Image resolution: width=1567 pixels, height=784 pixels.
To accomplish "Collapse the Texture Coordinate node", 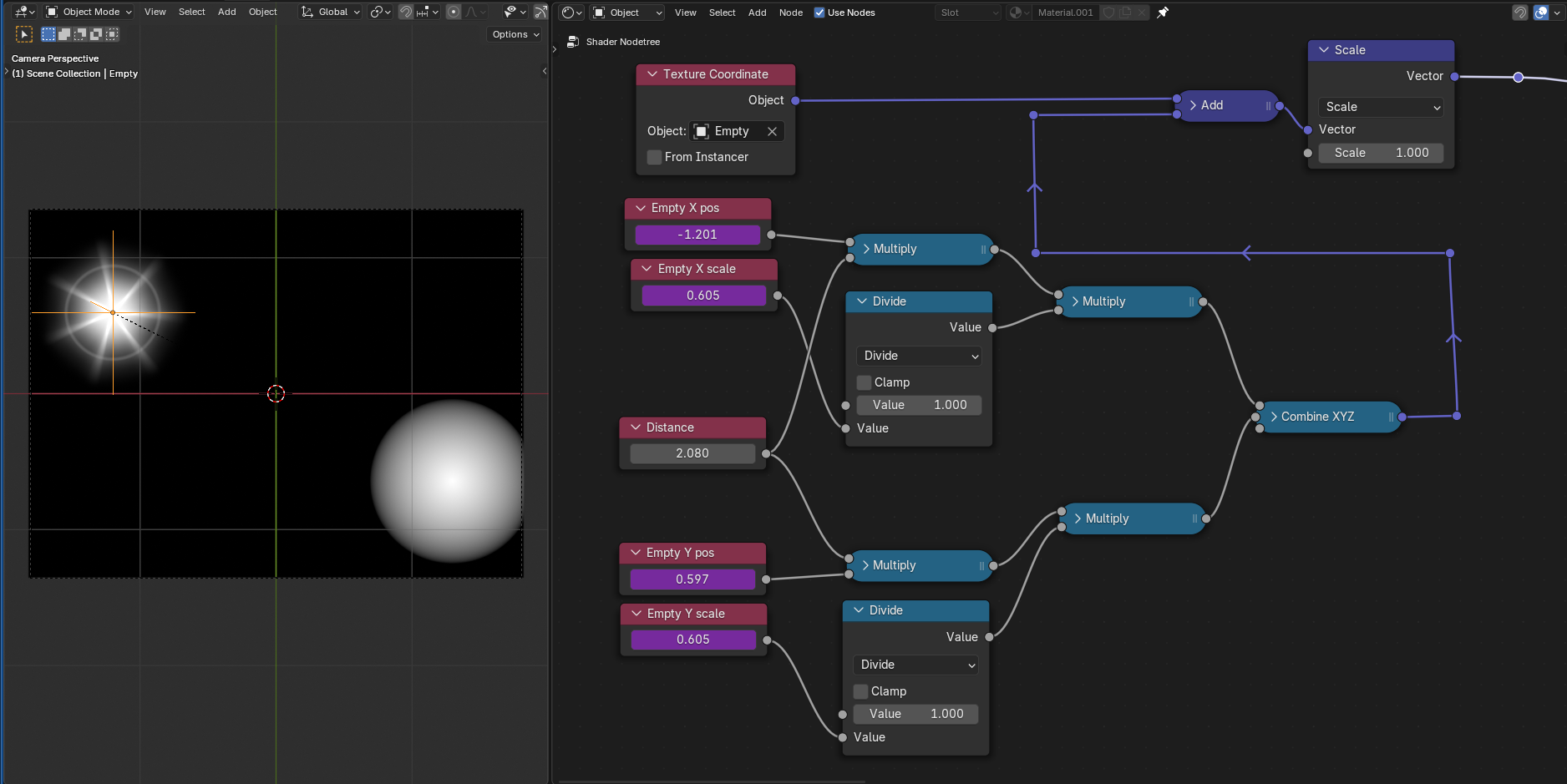I will click(x=652, y=74).
